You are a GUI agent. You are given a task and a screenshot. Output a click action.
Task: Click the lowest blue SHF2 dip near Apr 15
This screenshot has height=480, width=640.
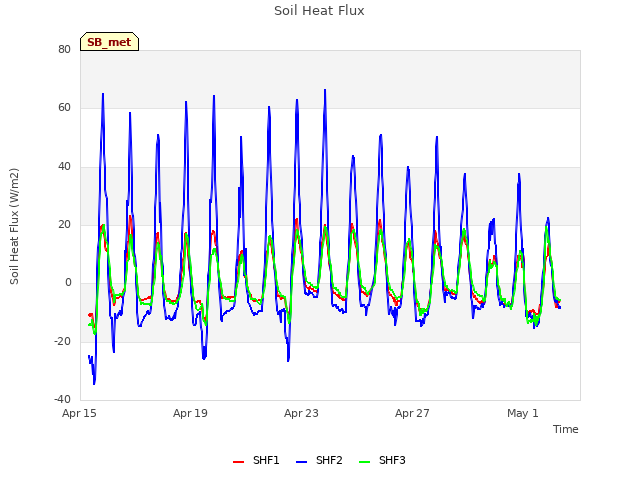pos(94,383)
